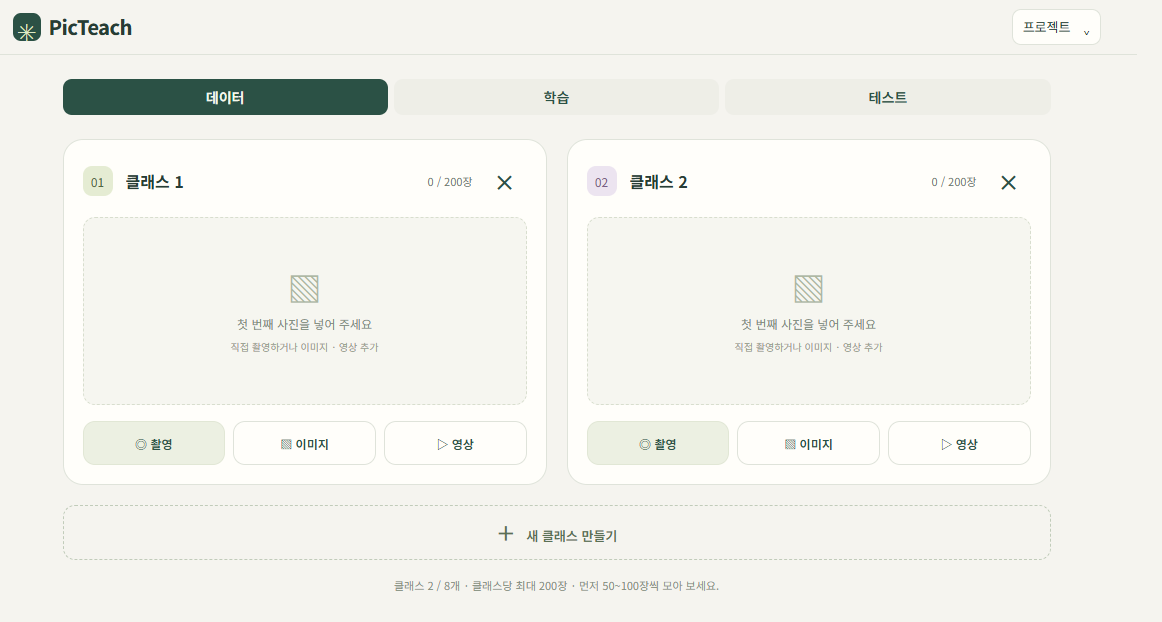Start 촬영 capture for 클래스 1

[x=154, y=443]
